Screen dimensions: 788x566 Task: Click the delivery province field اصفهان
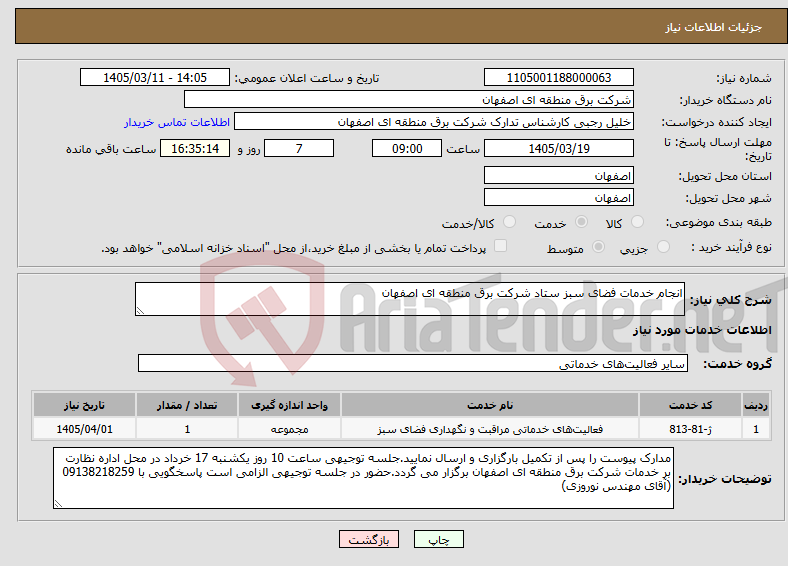tap(558, 175)
